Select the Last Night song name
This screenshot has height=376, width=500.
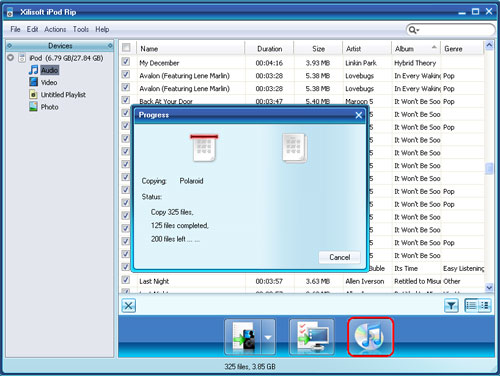coord(154,281)
